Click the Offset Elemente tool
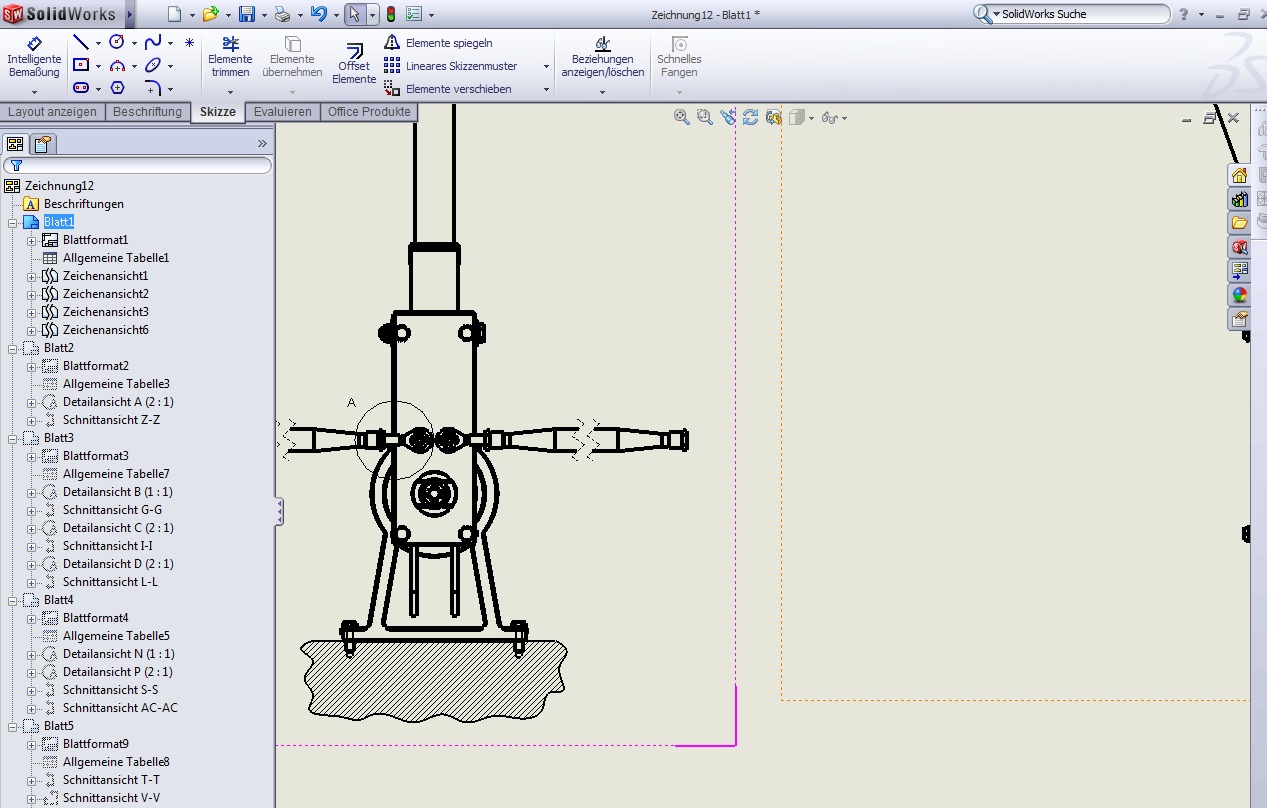The height and width of the screenshot is (808, 1267). pos(354,64)
